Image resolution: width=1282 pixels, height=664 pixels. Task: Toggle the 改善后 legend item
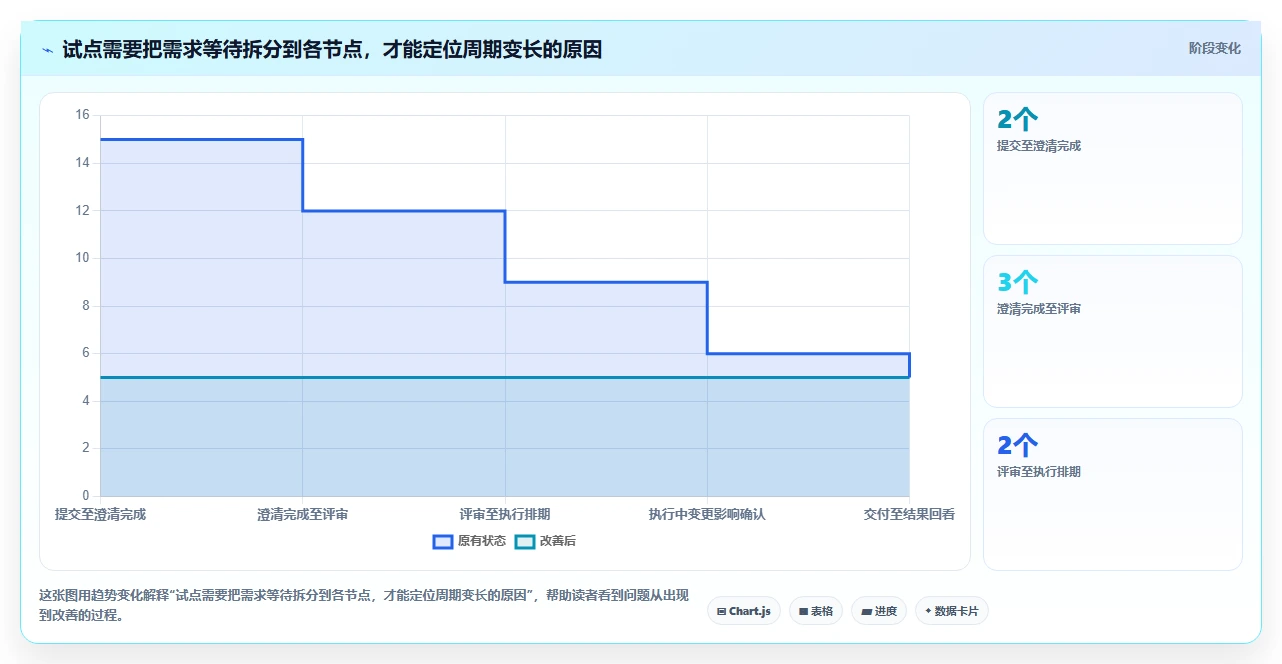point(545,541)
